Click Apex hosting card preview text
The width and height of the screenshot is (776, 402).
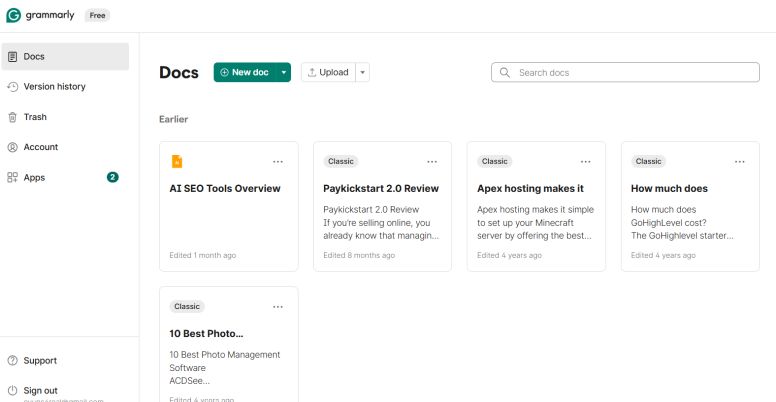535,223
